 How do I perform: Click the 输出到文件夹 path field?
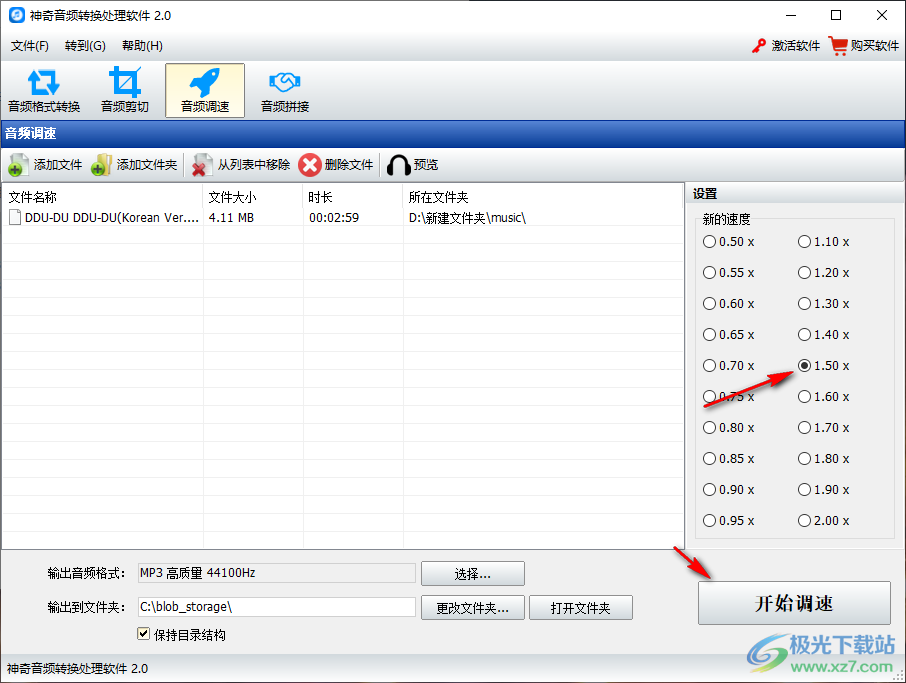click(277, 607)
